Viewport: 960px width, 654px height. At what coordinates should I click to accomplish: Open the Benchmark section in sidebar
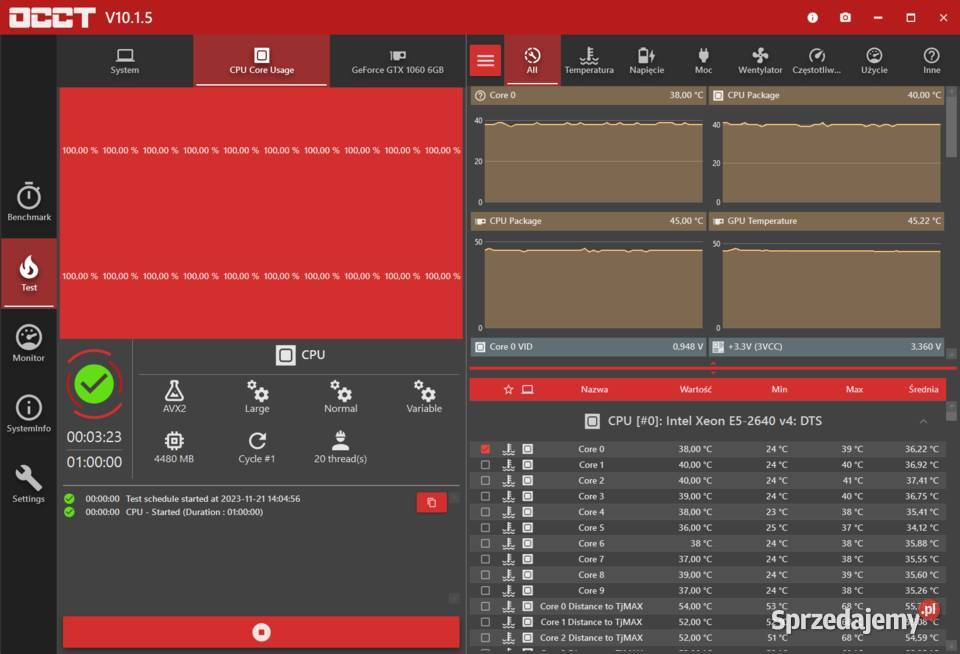click(x=29, y=201)
